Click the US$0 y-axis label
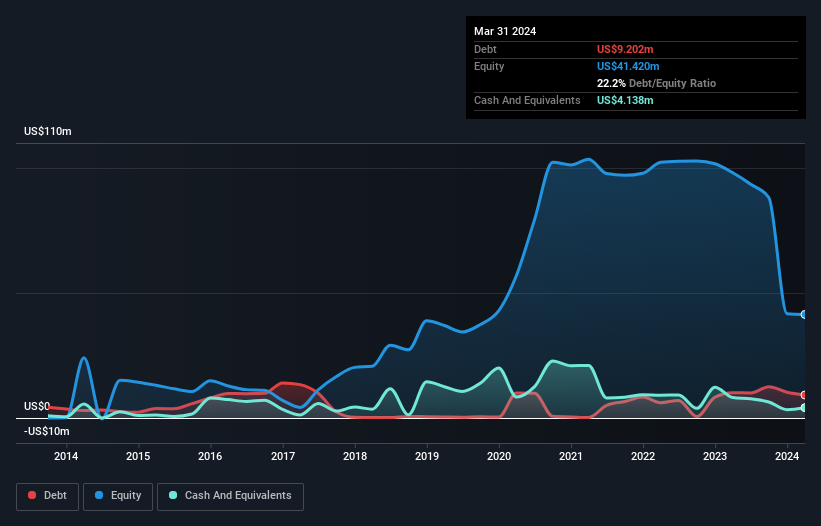821x526 pixels. tap(37, 406)
